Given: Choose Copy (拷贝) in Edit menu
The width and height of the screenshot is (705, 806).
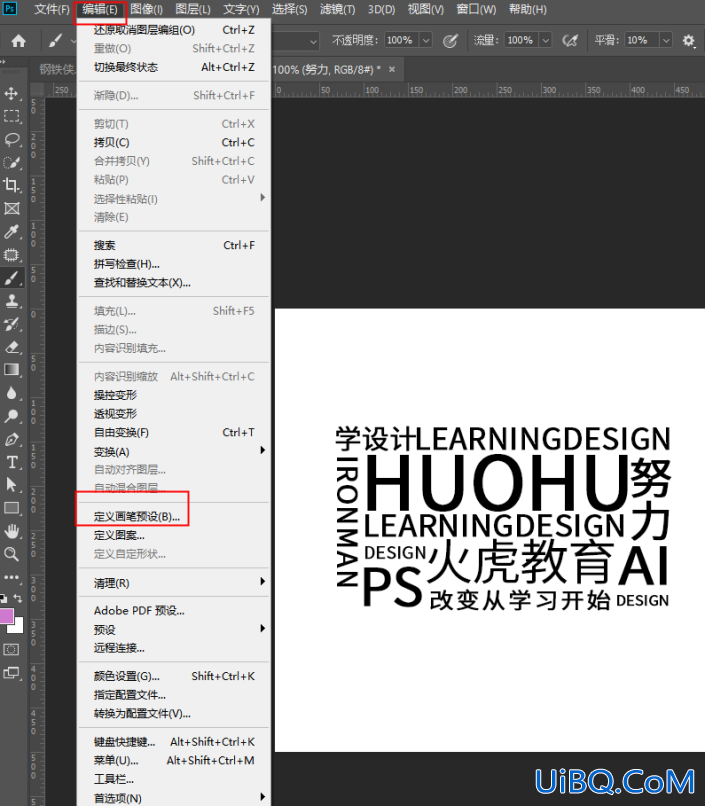Looking at the screenshot, I should pos(174,142).
